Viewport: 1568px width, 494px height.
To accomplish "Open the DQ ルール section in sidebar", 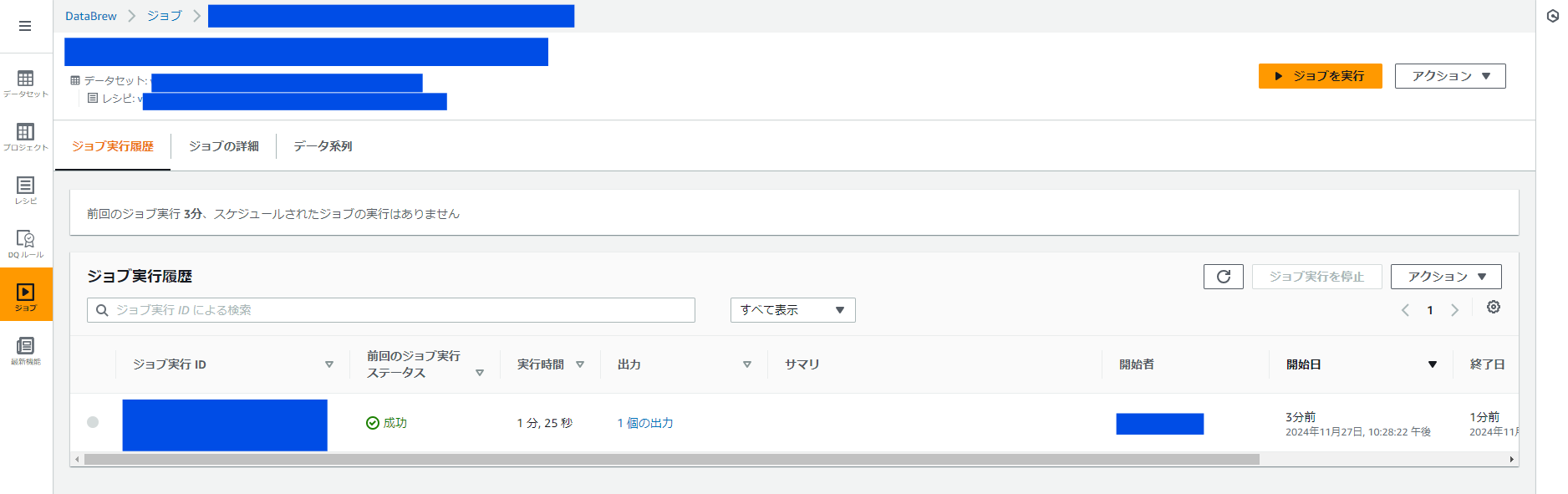I will (x=26, y=244).
